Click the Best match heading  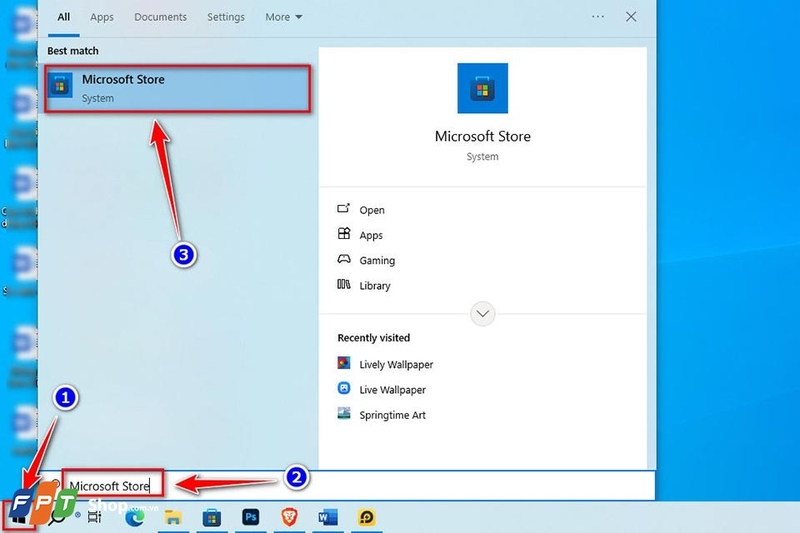click(x=73, y=51)
